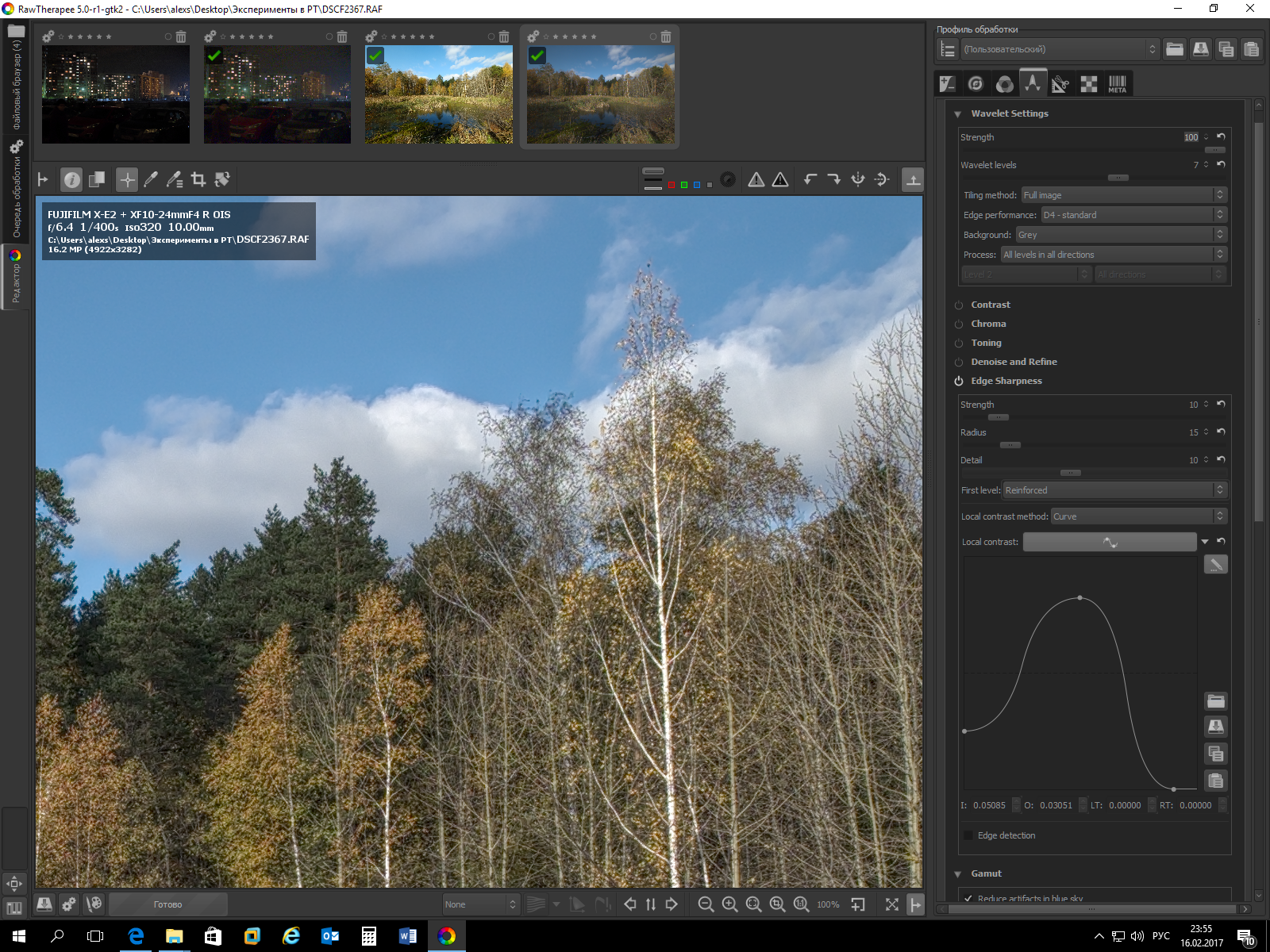Select the crop tool
The width and height of the screenshot is (1270, 952).
click(198, 180)
